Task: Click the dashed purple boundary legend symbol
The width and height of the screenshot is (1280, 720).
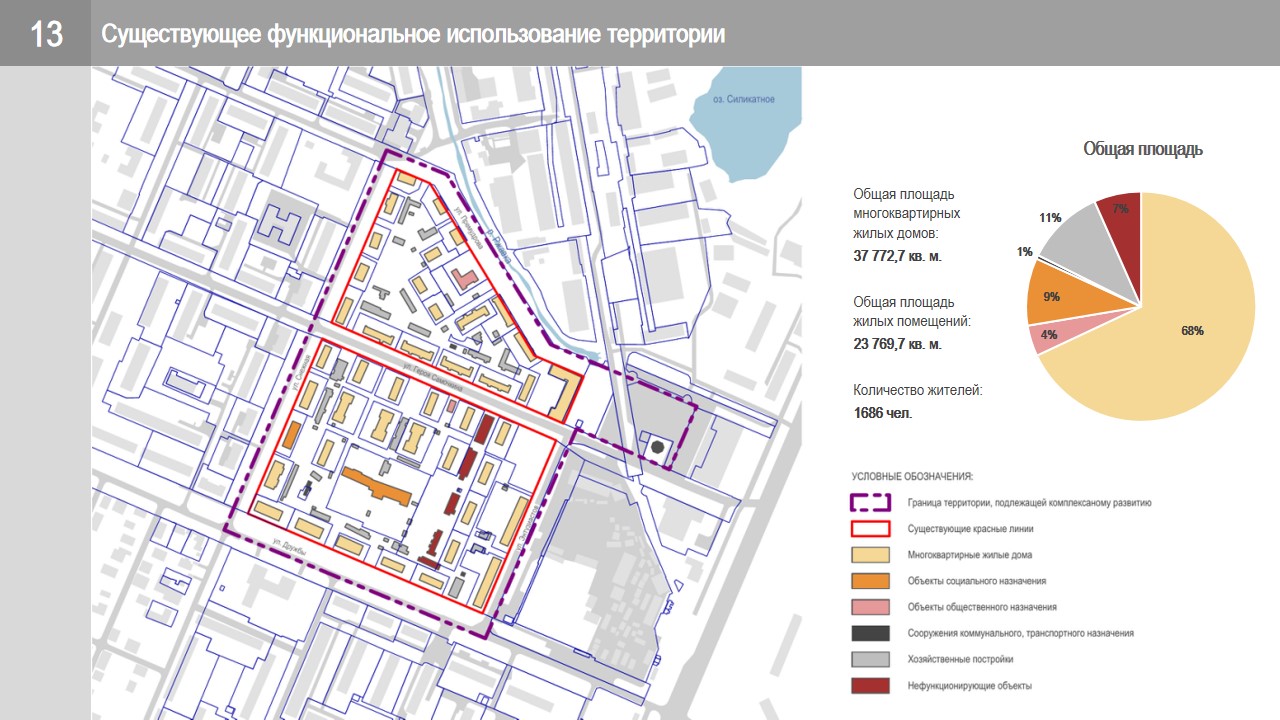Action: click(870, 503)
